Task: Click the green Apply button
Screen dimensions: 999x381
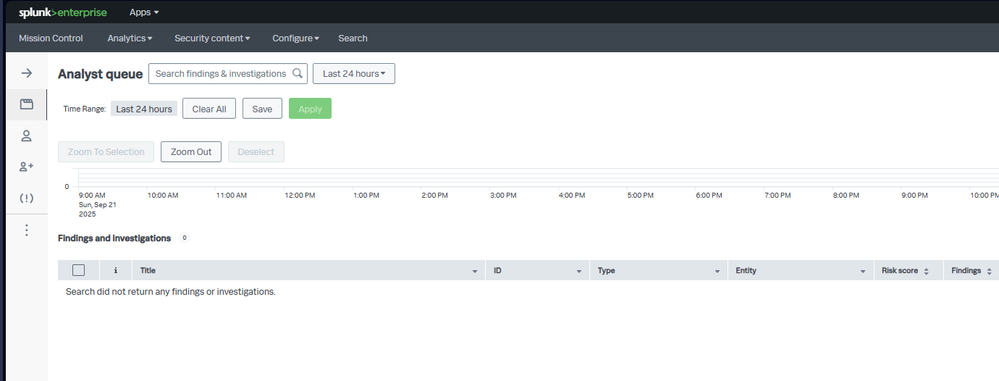Action: [x=310, y=109]
